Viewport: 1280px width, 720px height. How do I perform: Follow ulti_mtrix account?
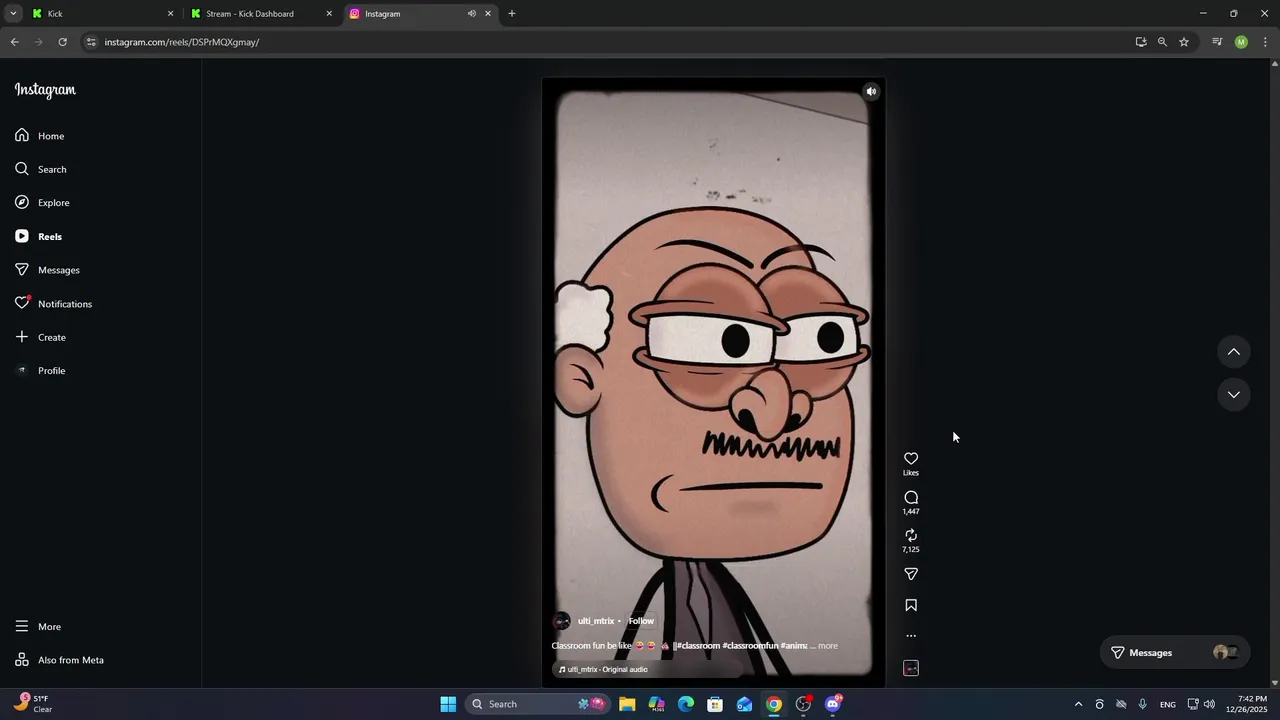641,621
